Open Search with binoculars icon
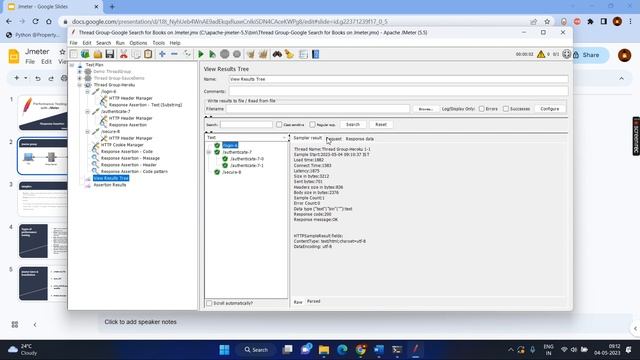 [277, 54]
